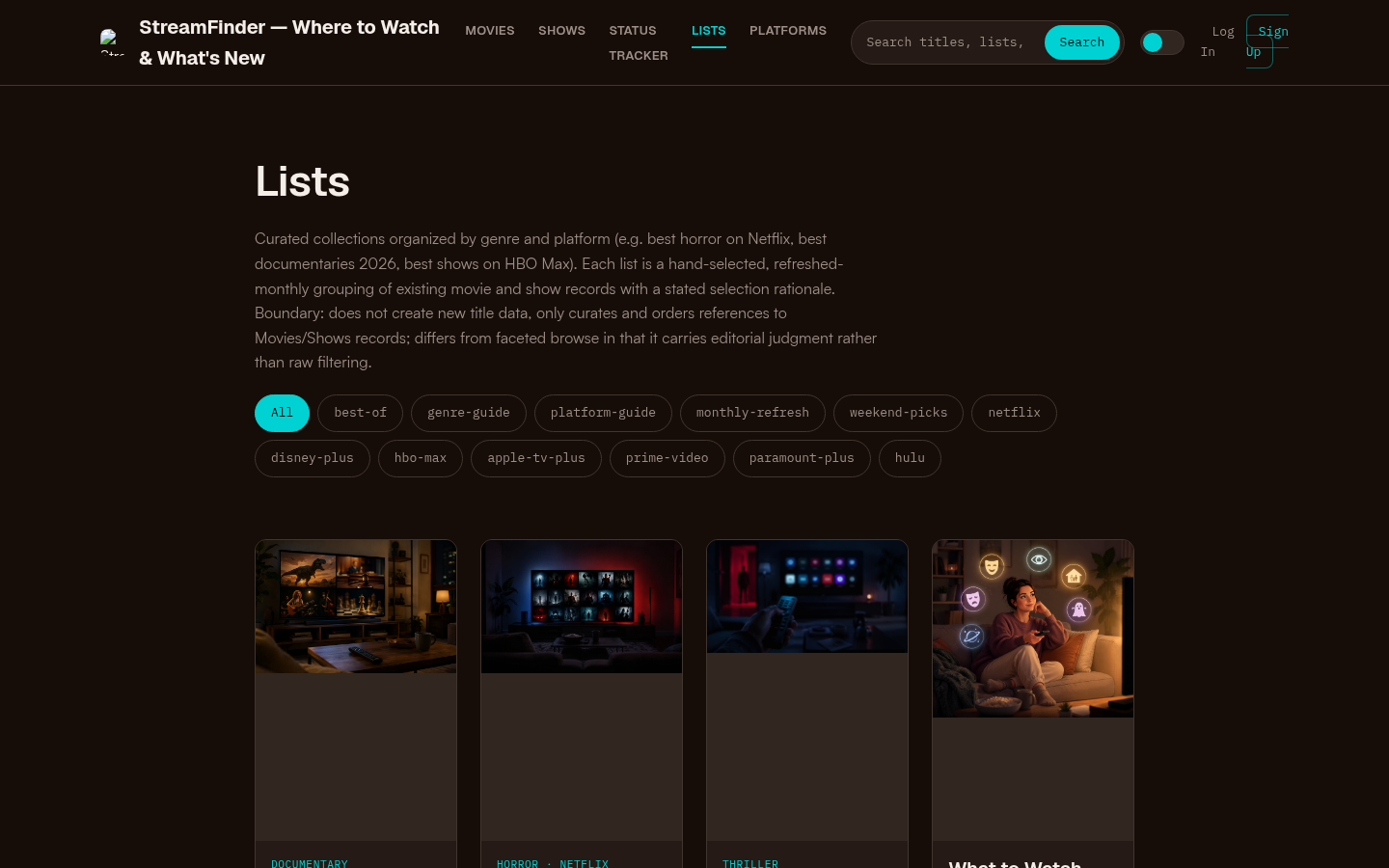Filter lists by best-of tag

[x=360, y=413]
